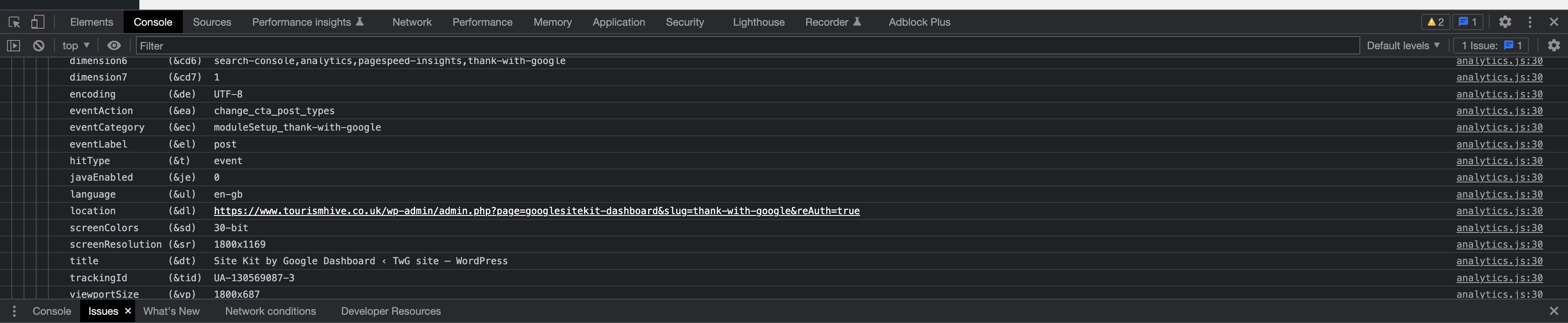
Task: Open the console settings gear icon
Action: [x=1553, y=46]
